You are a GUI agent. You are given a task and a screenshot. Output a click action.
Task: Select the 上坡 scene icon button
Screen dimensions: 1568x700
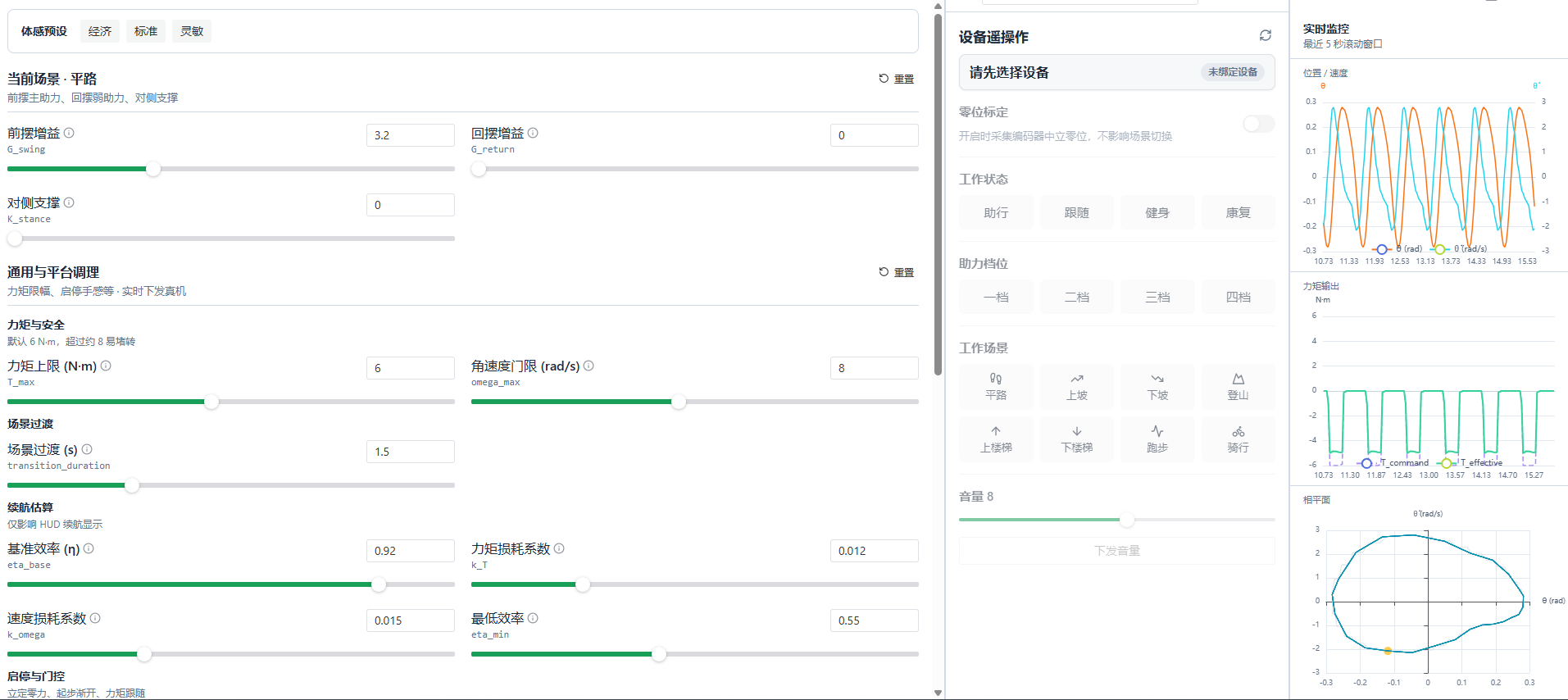[x=1076, y=386]
